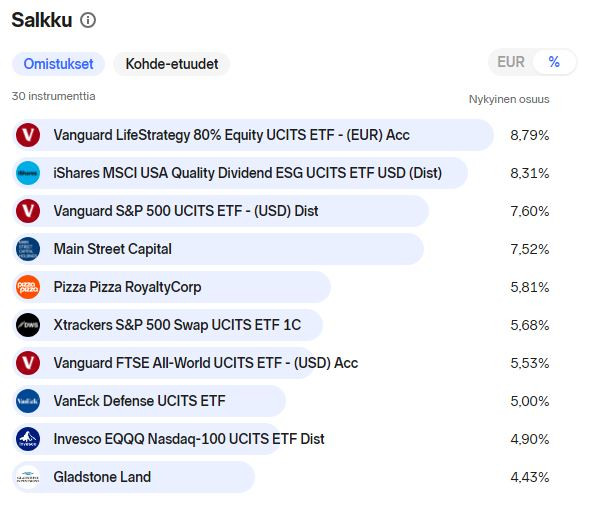This screenshot has width=593, height=505.
Task: Open Invesco EQQQ Nasdaq-100 holding
Action: coord(189,439)
